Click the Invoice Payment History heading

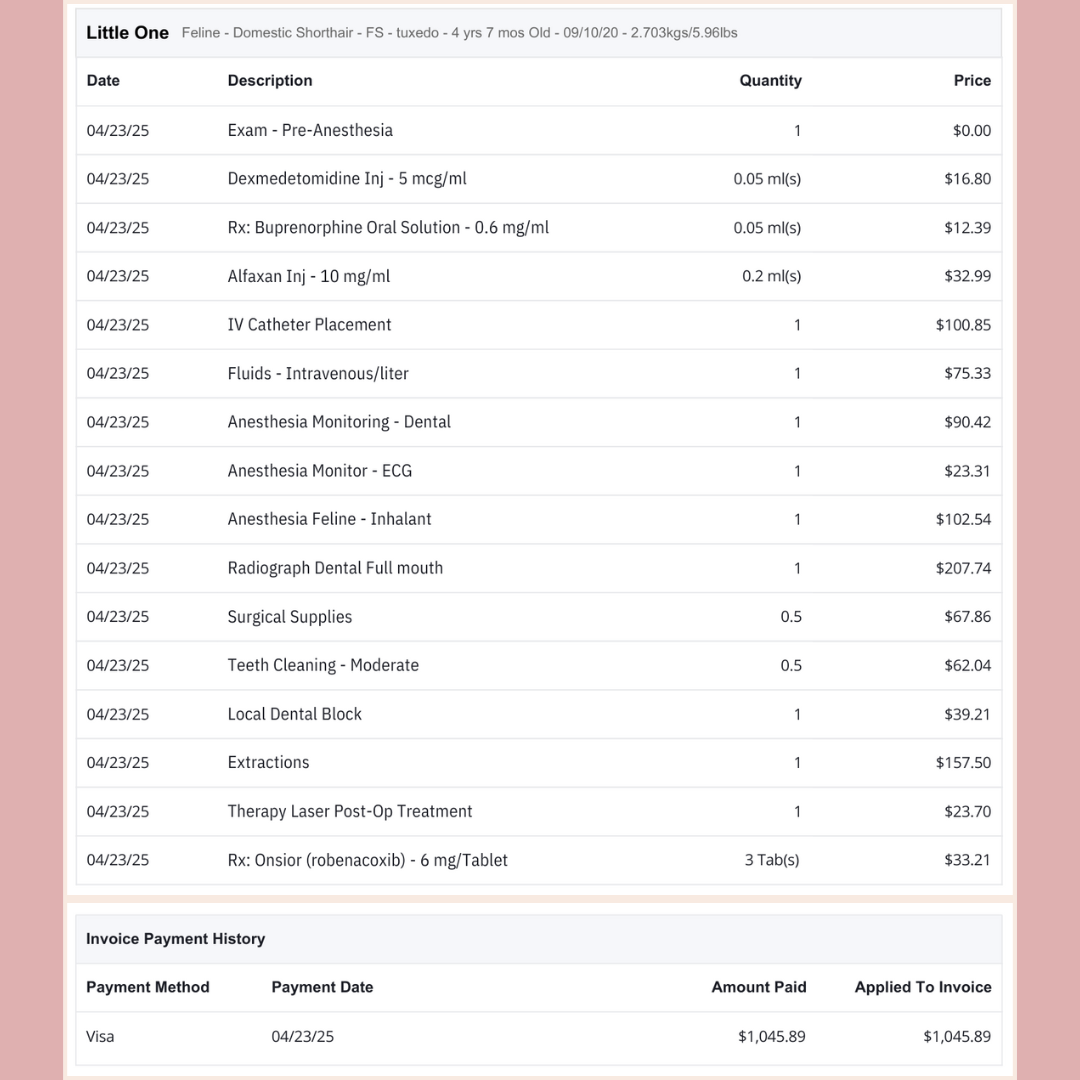tap(175, 939)
